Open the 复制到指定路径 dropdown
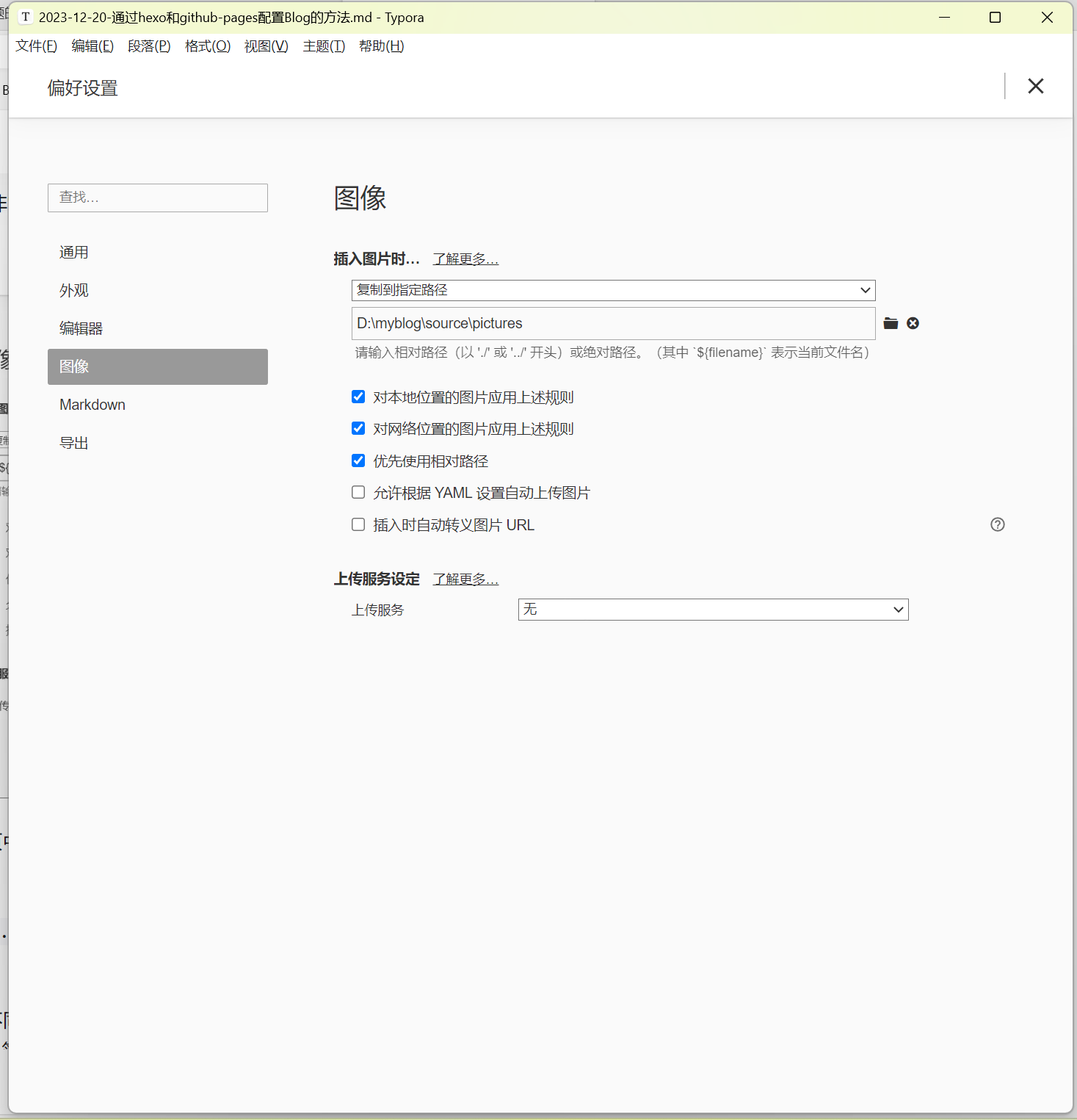The width and height of the screenshot is (1077, 1120). pyautogui.click(x=614, y=290)
